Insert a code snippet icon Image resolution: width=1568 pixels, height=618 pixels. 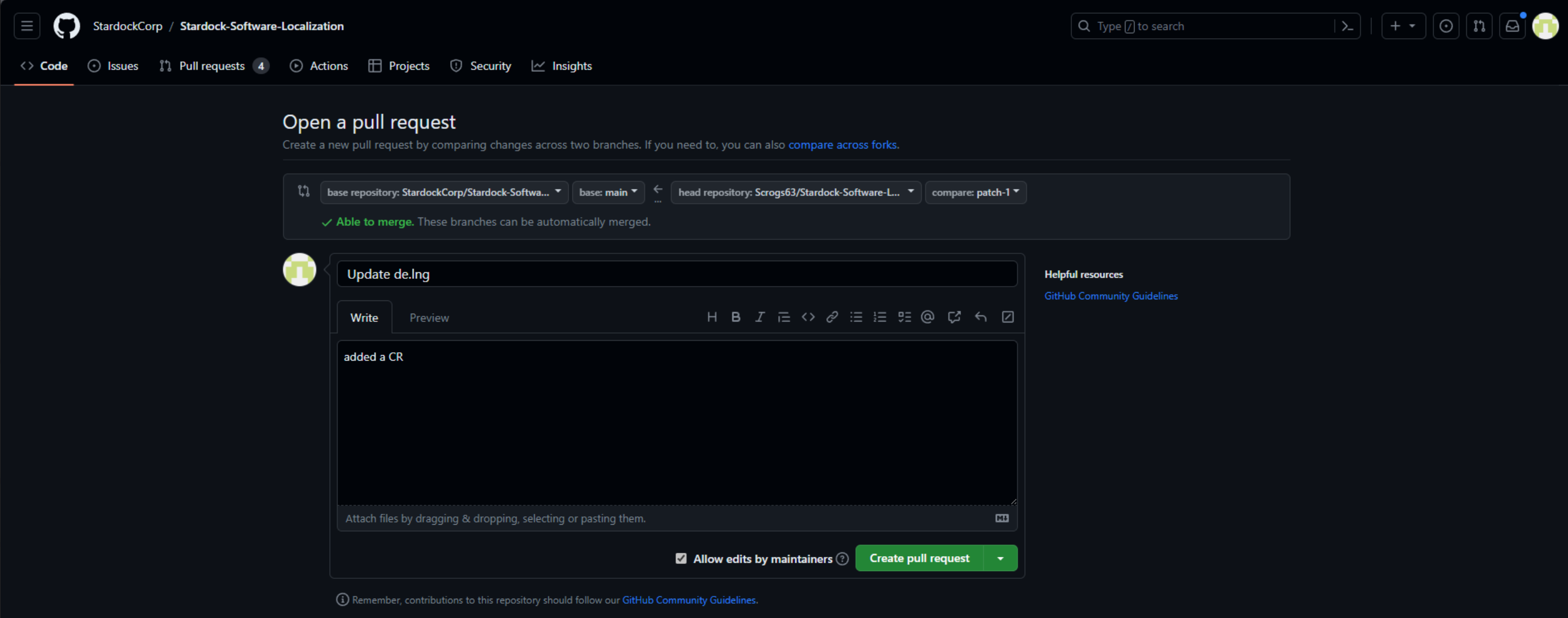(x=807, y=316)
